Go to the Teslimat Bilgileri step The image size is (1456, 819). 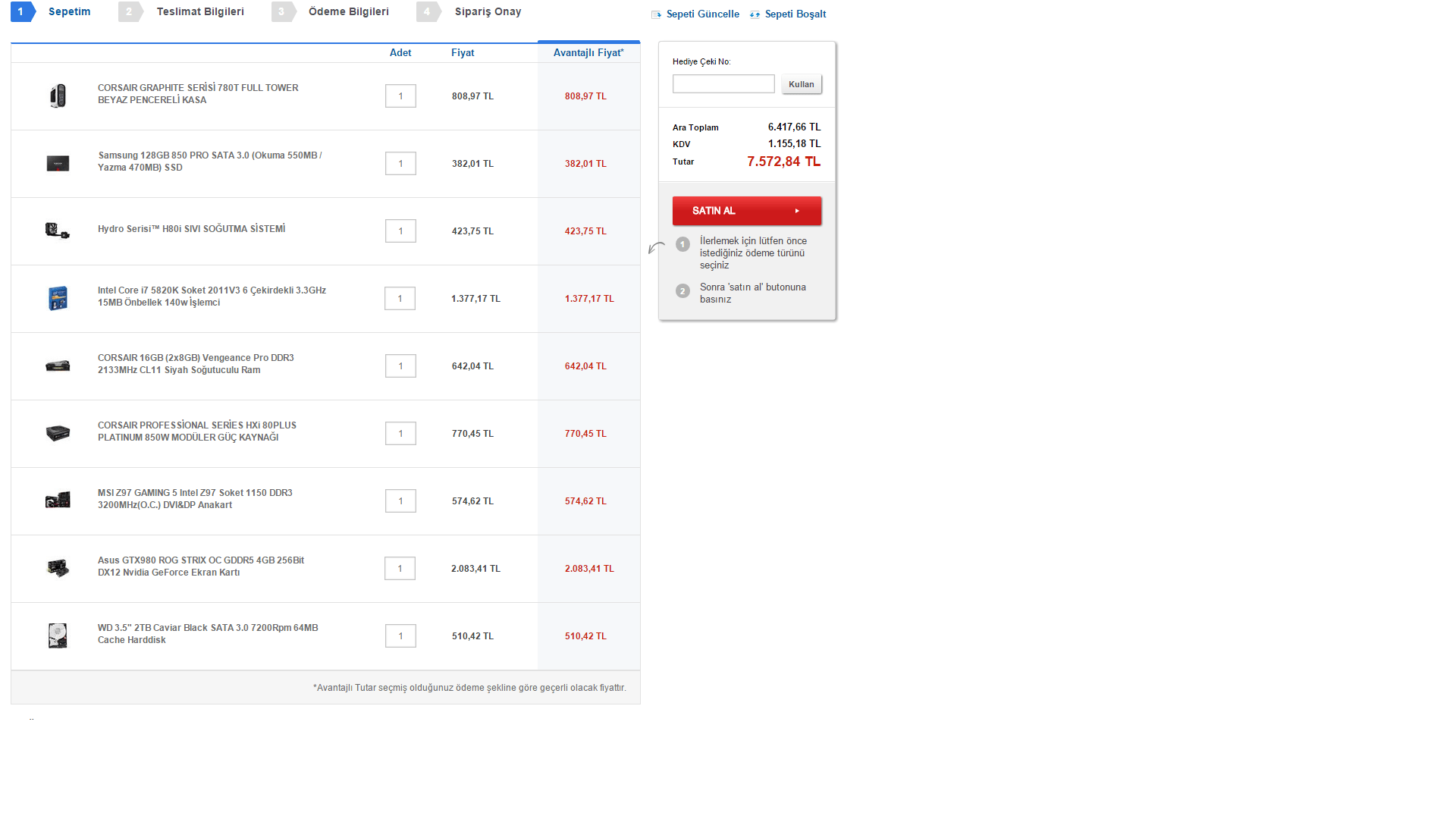point(199,12)
